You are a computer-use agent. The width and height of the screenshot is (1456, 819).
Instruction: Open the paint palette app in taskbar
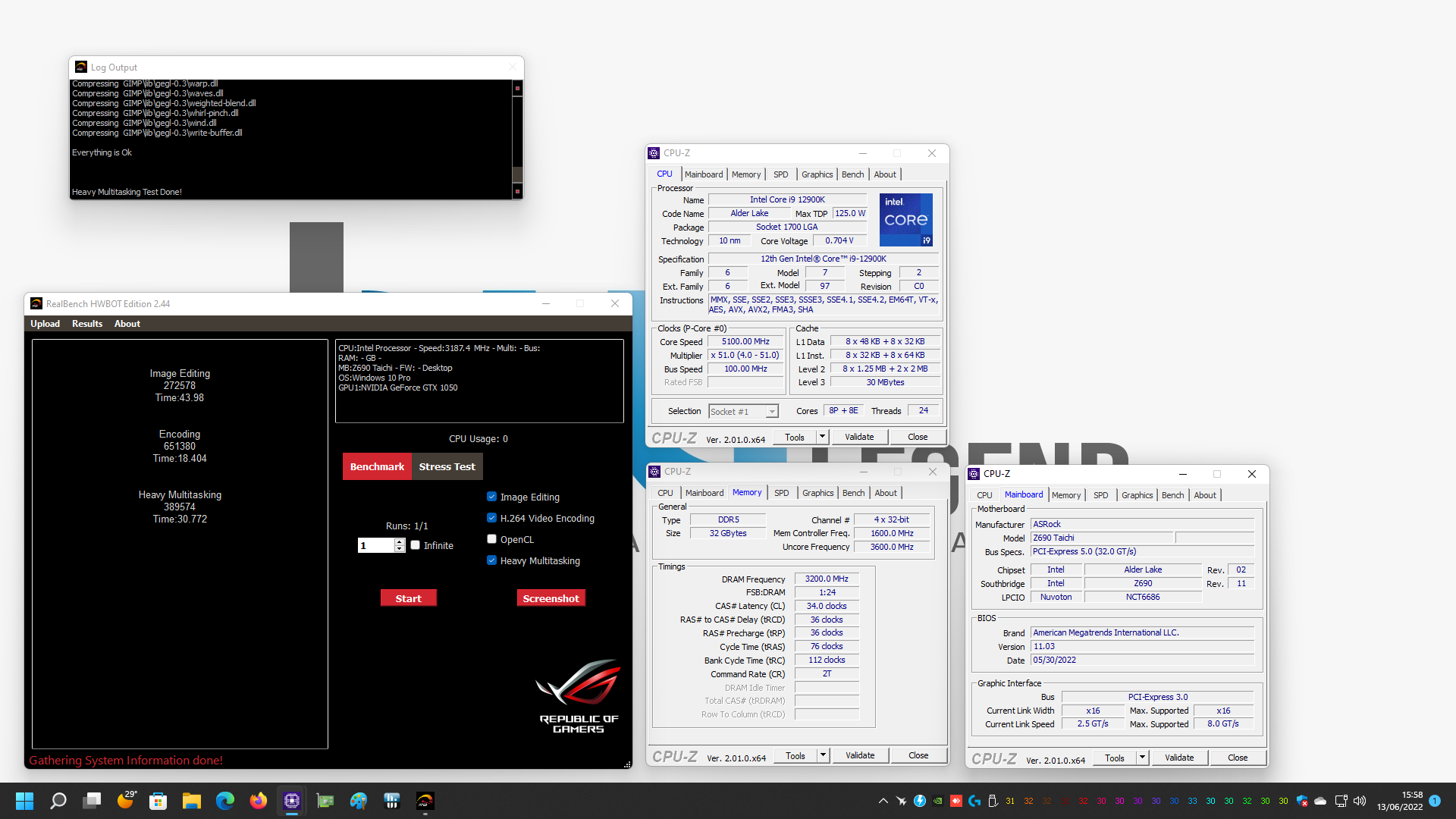(359, 801)
